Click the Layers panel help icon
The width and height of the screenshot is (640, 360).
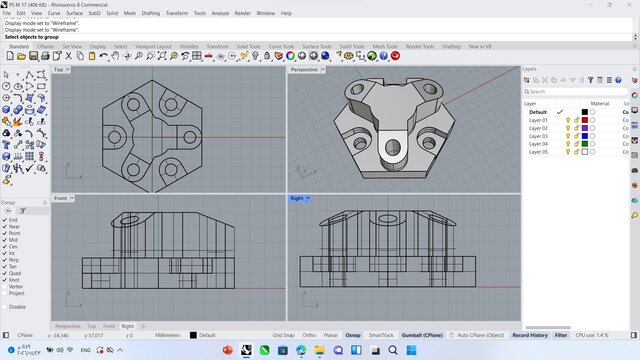(618, 80)
